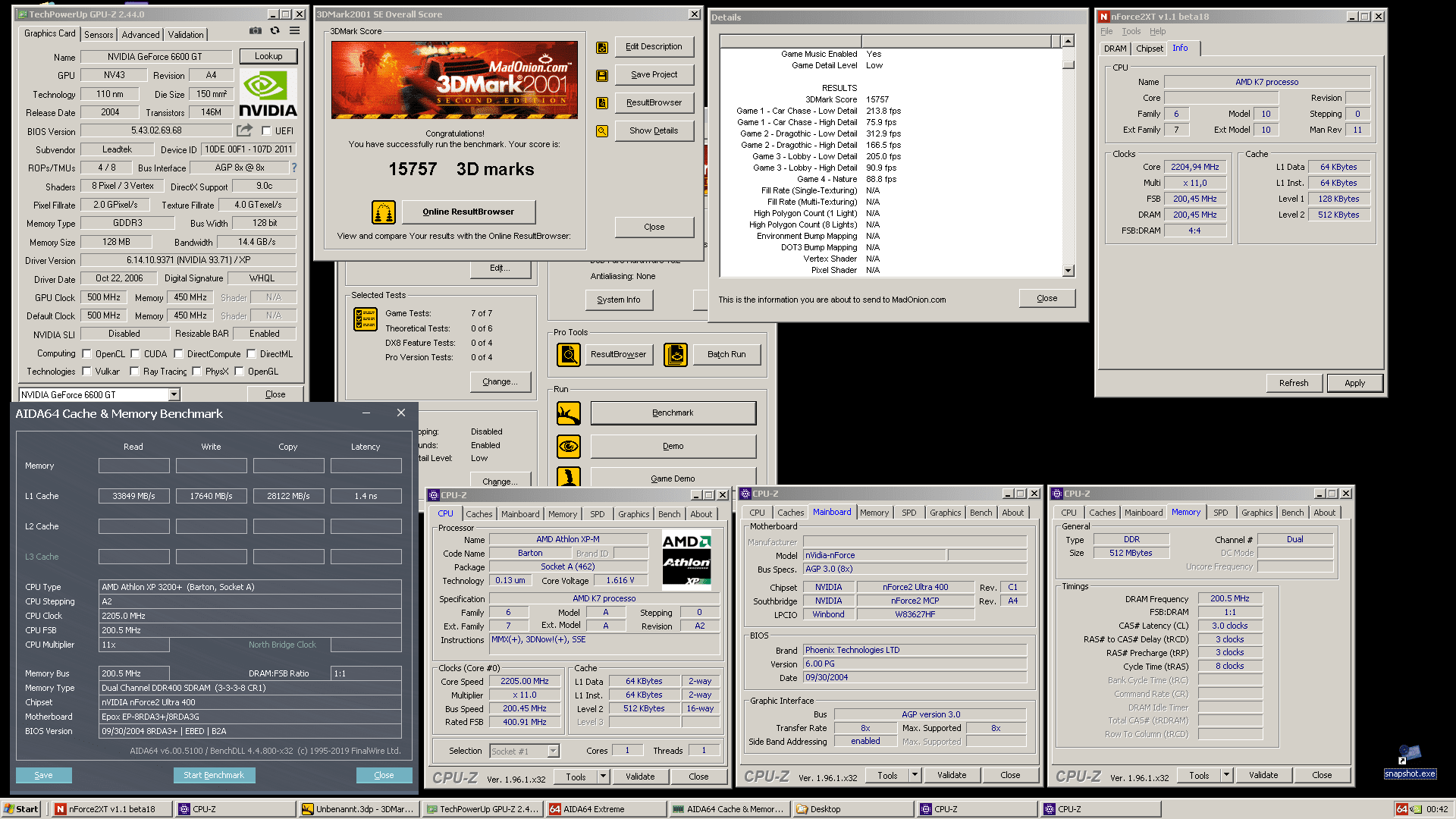The width and height of the screenshot is (1456, 819).
Task: Click the System Info button
Action: coord(619,300)
